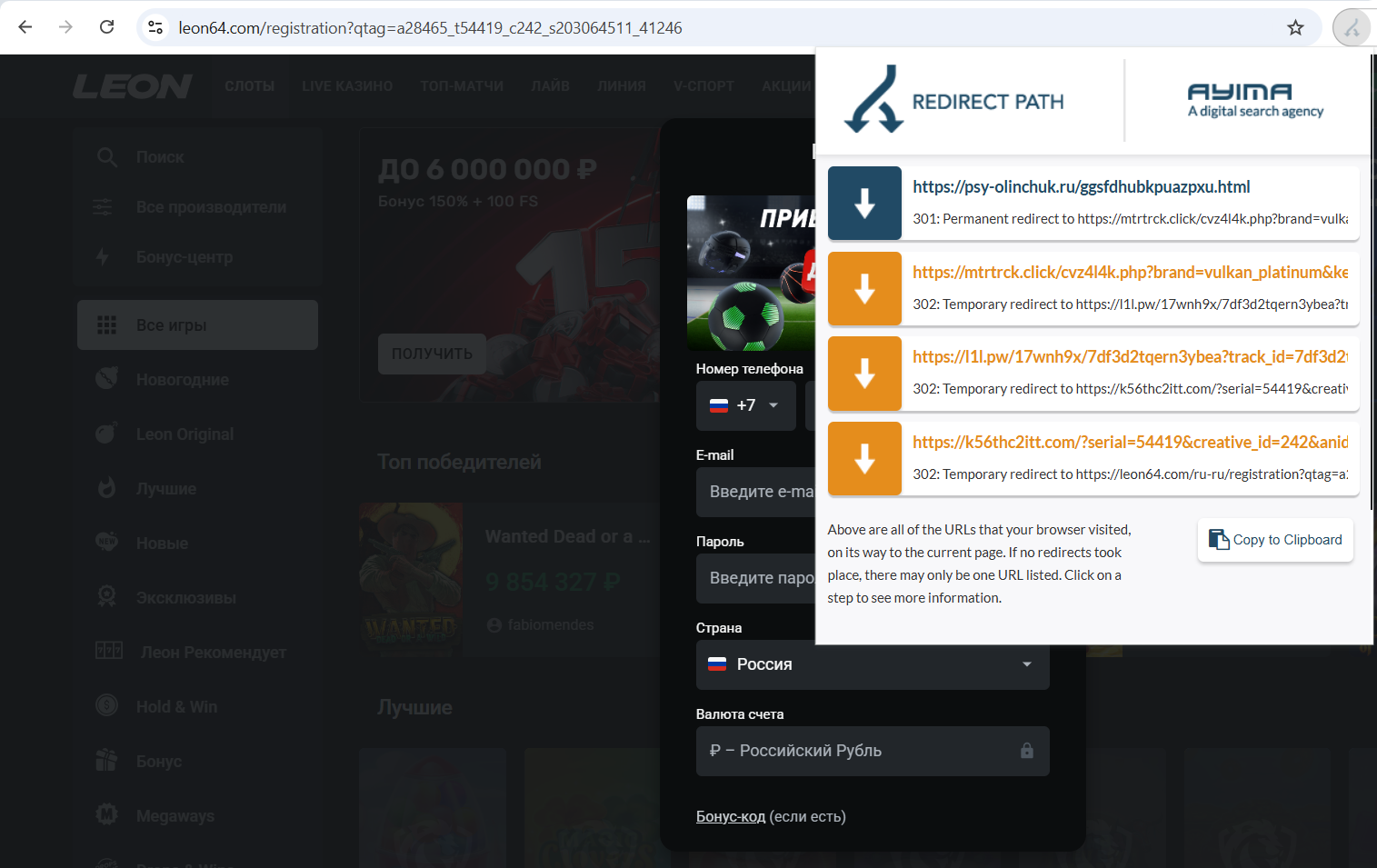This screenshot has height=868, width=1377.
Task: Click the ДО 6 000 000 ₽ bonus headline
Action: (487, 169)
